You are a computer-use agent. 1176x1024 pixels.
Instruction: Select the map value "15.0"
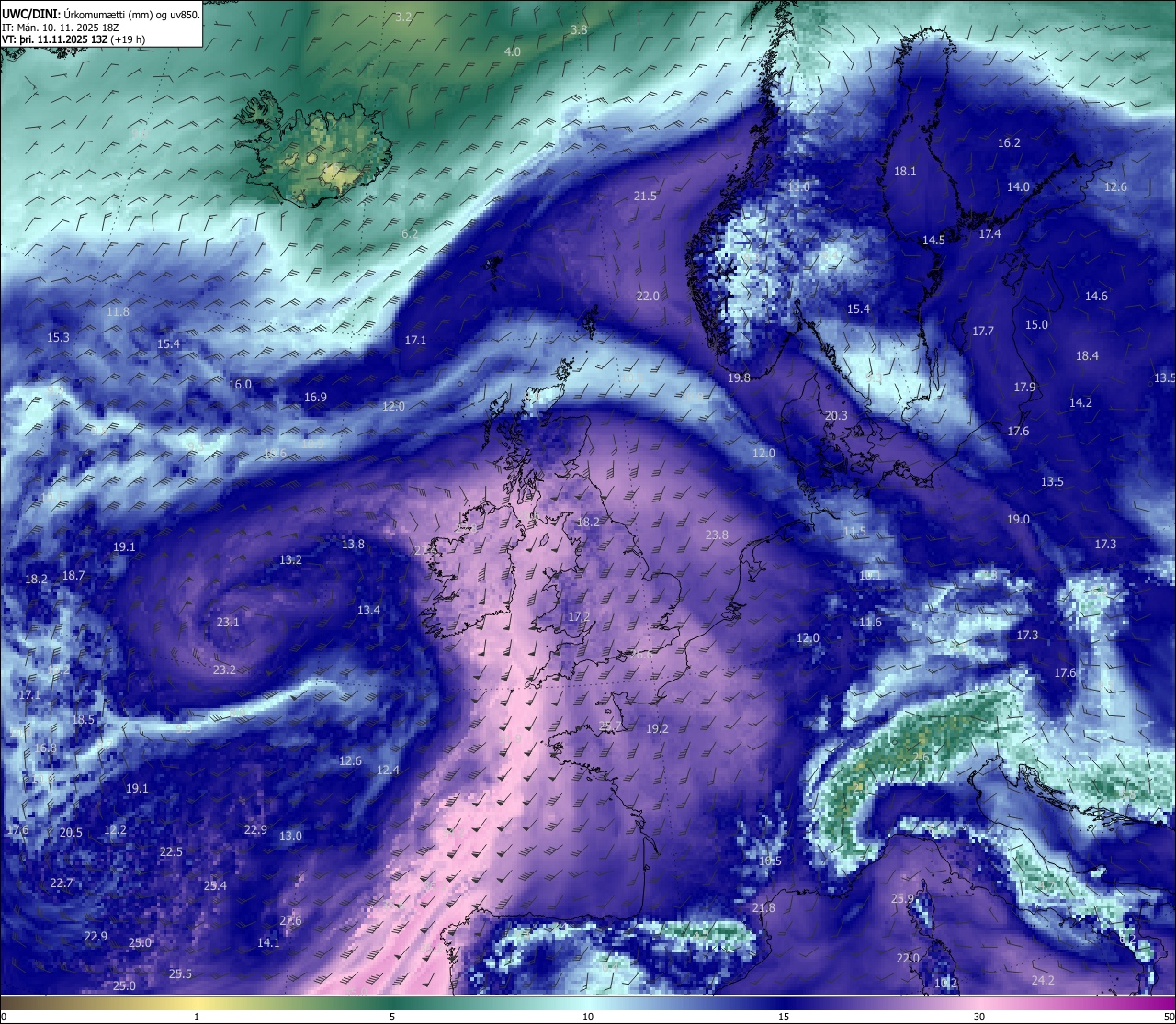[1036, 325]
